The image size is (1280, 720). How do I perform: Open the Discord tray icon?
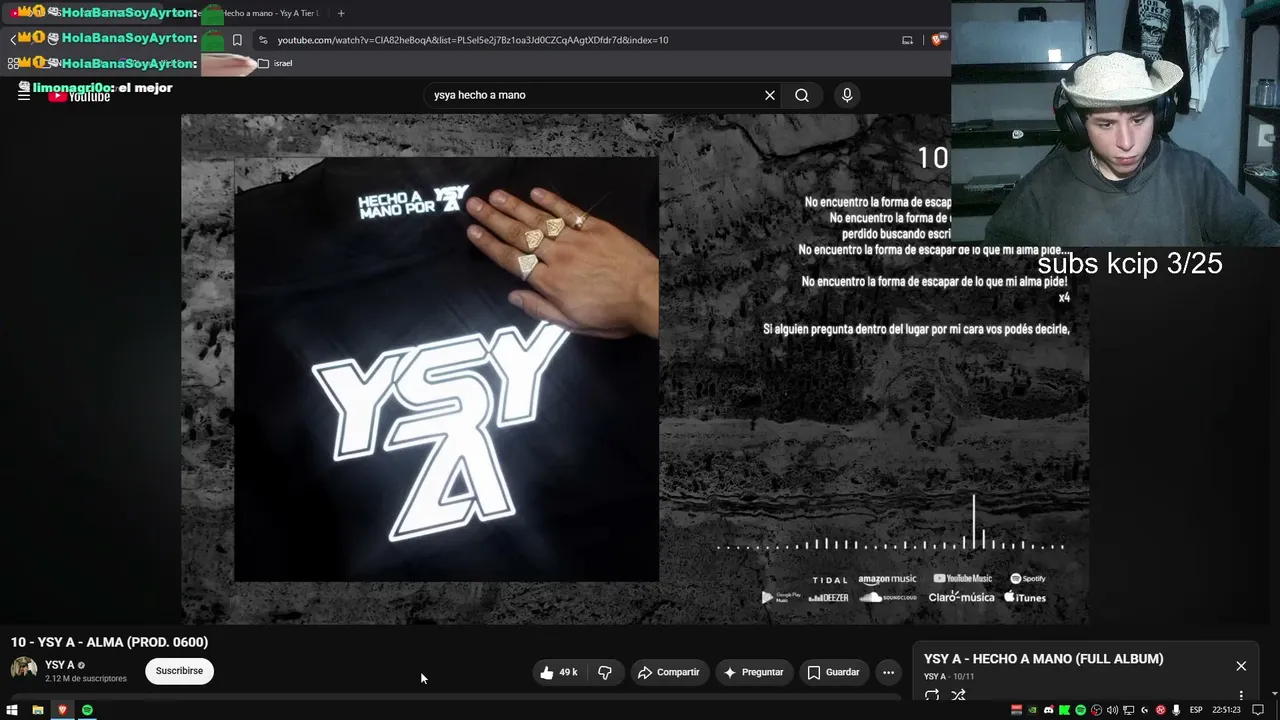[1049, 710]
